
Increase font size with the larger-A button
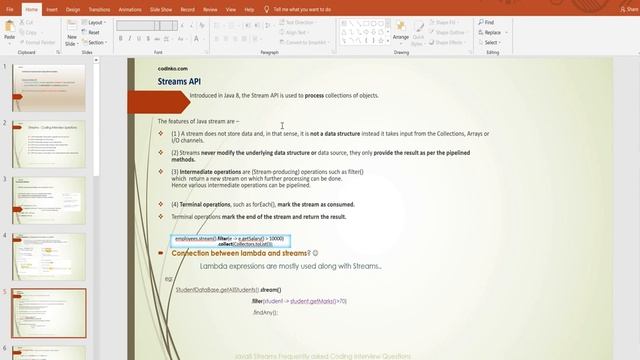tap(182, 25)
